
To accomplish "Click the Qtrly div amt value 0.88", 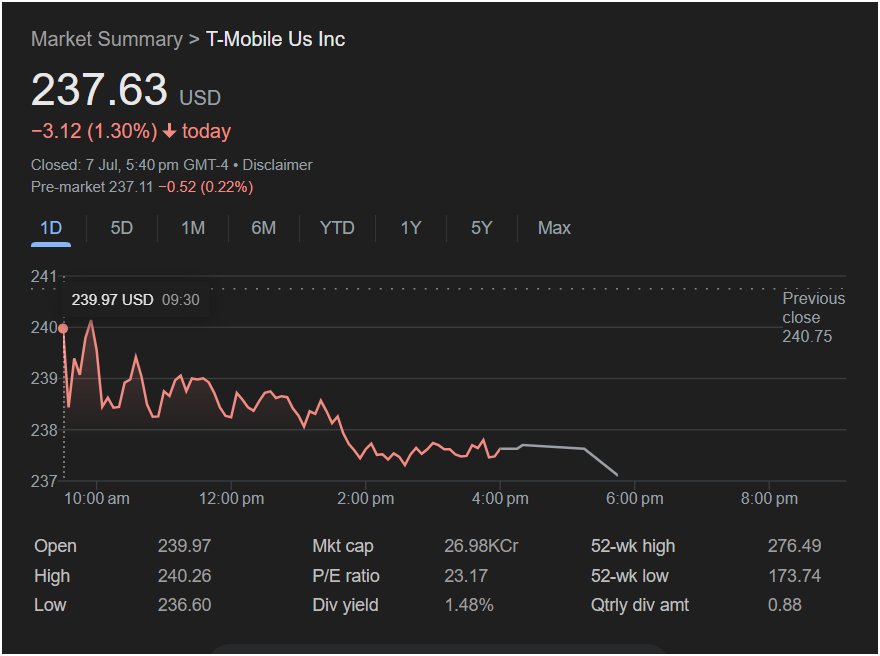I will 785,605.
